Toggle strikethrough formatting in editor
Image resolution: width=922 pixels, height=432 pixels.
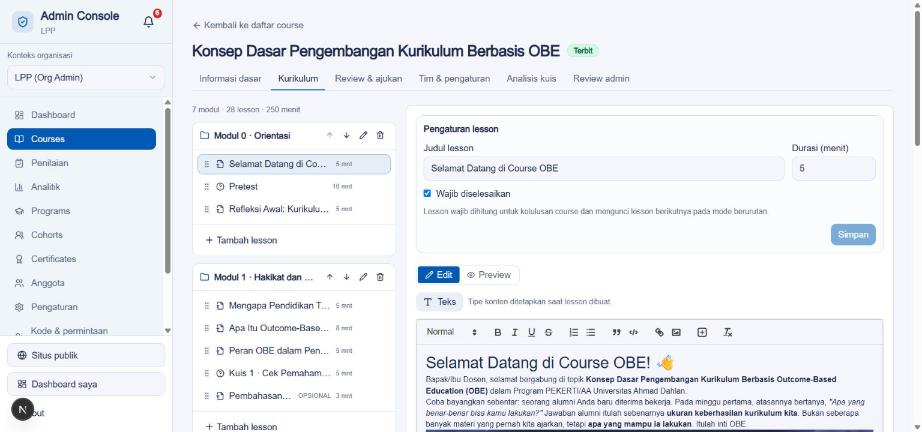(548, 332)
